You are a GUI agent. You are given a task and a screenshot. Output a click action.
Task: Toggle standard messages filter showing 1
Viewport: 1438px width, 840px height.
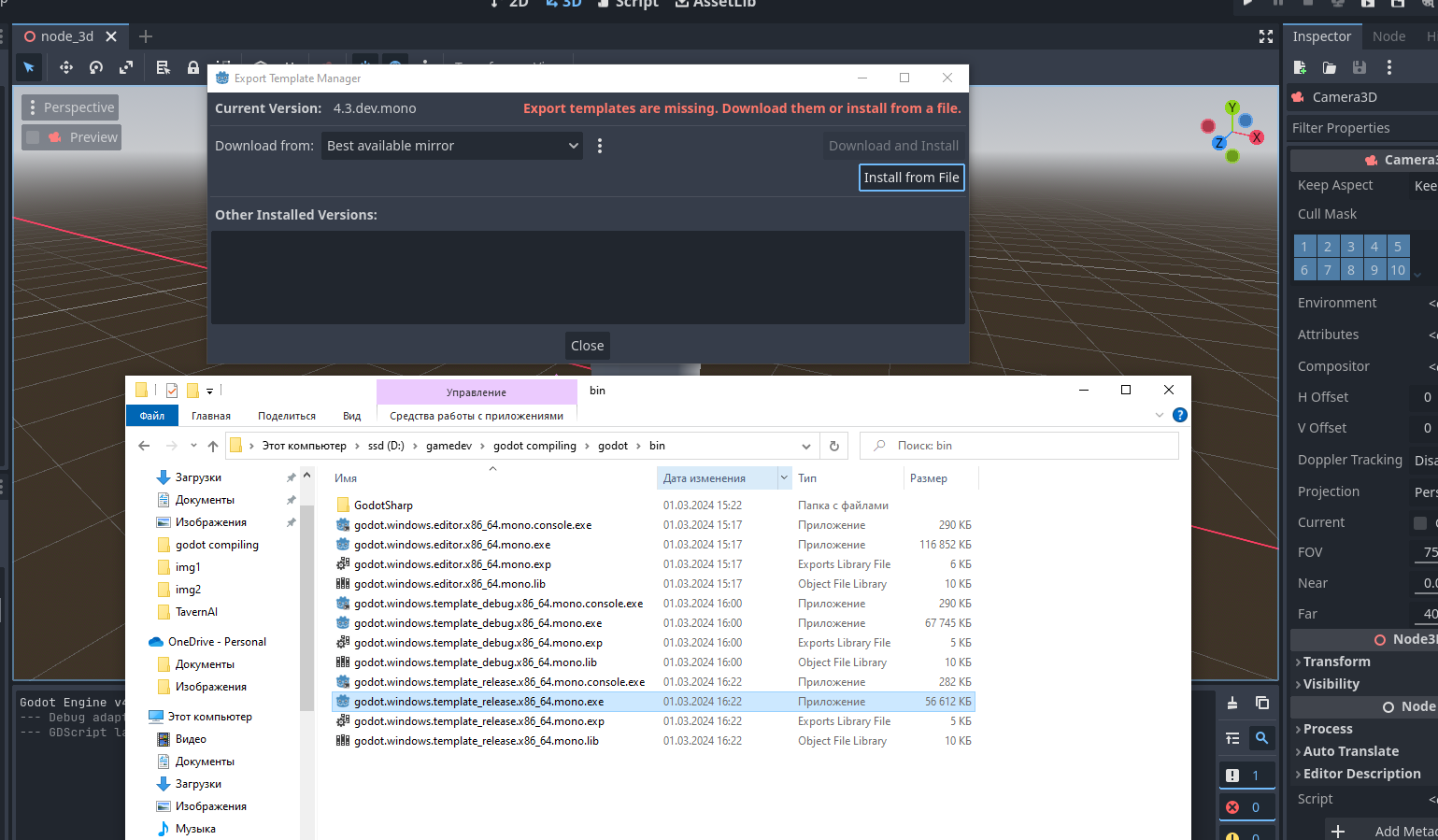(1247, 776)
